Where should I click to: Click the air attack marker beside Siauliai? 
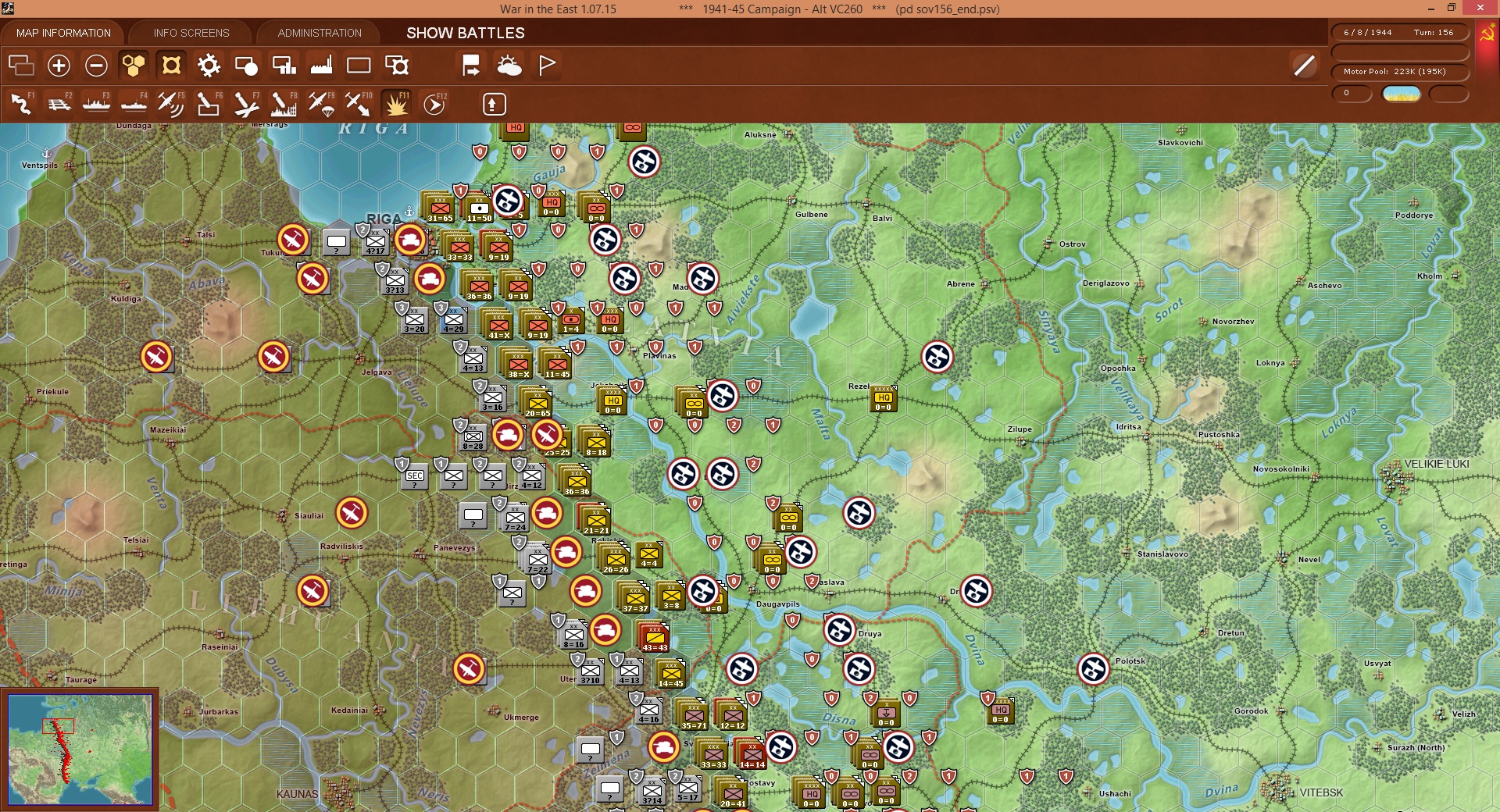pos(352,513)
